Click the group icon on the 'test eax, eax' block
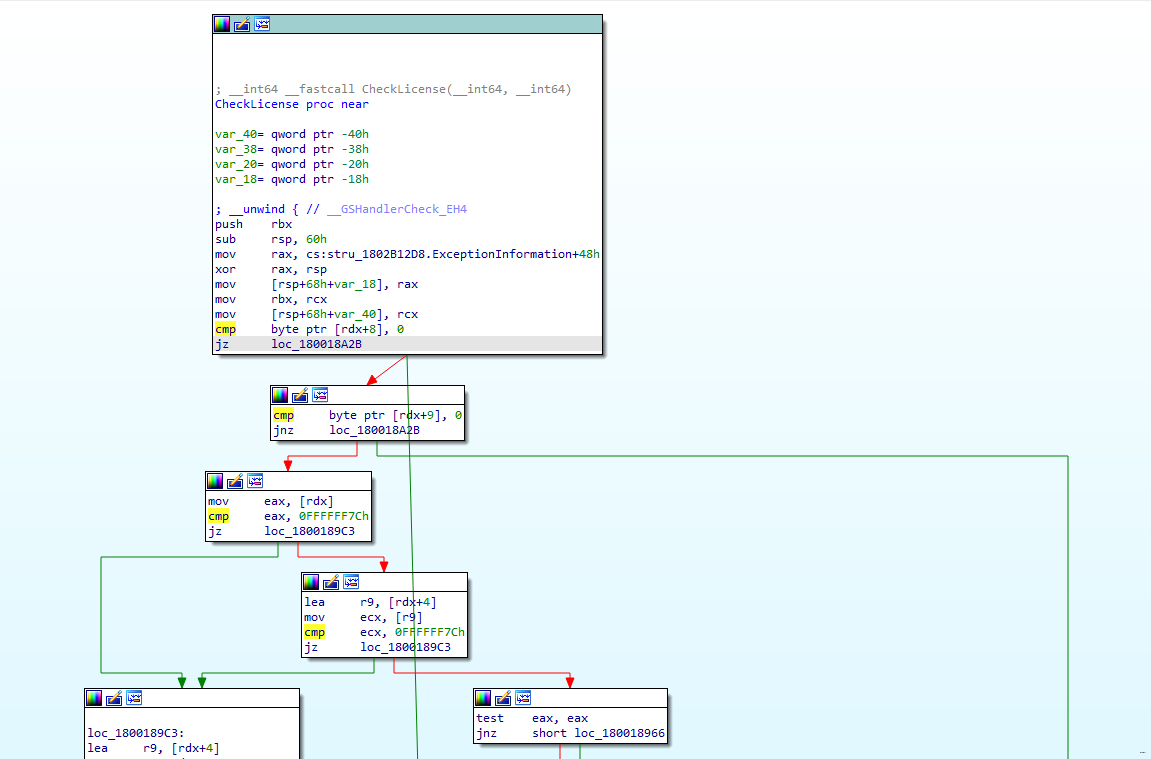1151x759 pixels. point(523,698)
